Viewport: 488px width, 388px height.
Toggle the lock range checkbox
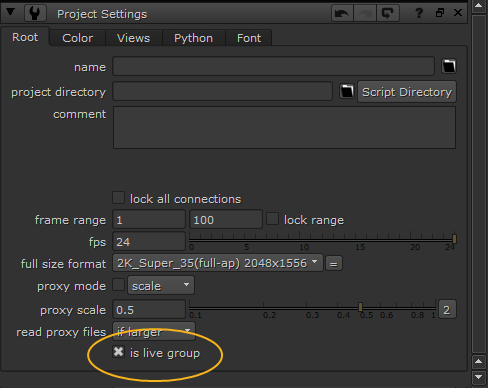pyautogui.click(x=272, y=219)
